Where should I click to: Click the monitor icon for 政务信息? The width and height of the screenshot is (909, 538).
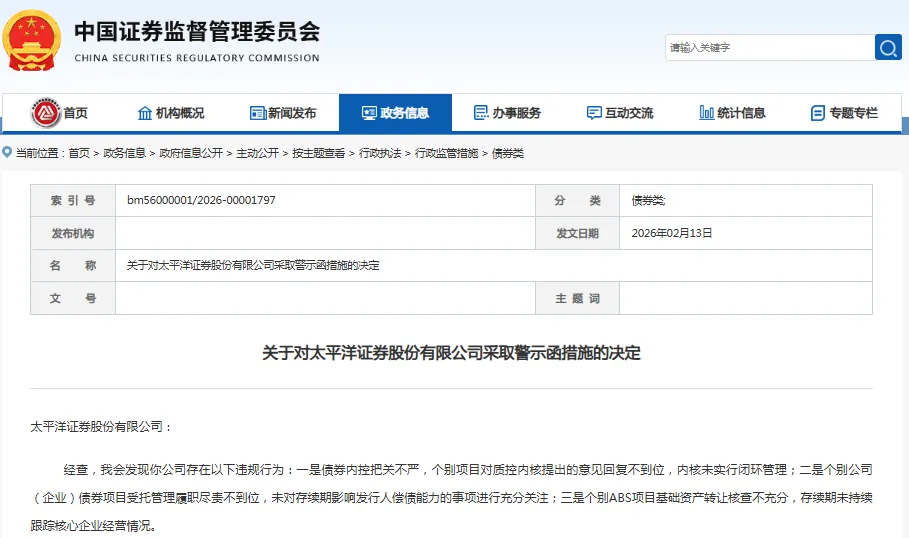[369, 113]
